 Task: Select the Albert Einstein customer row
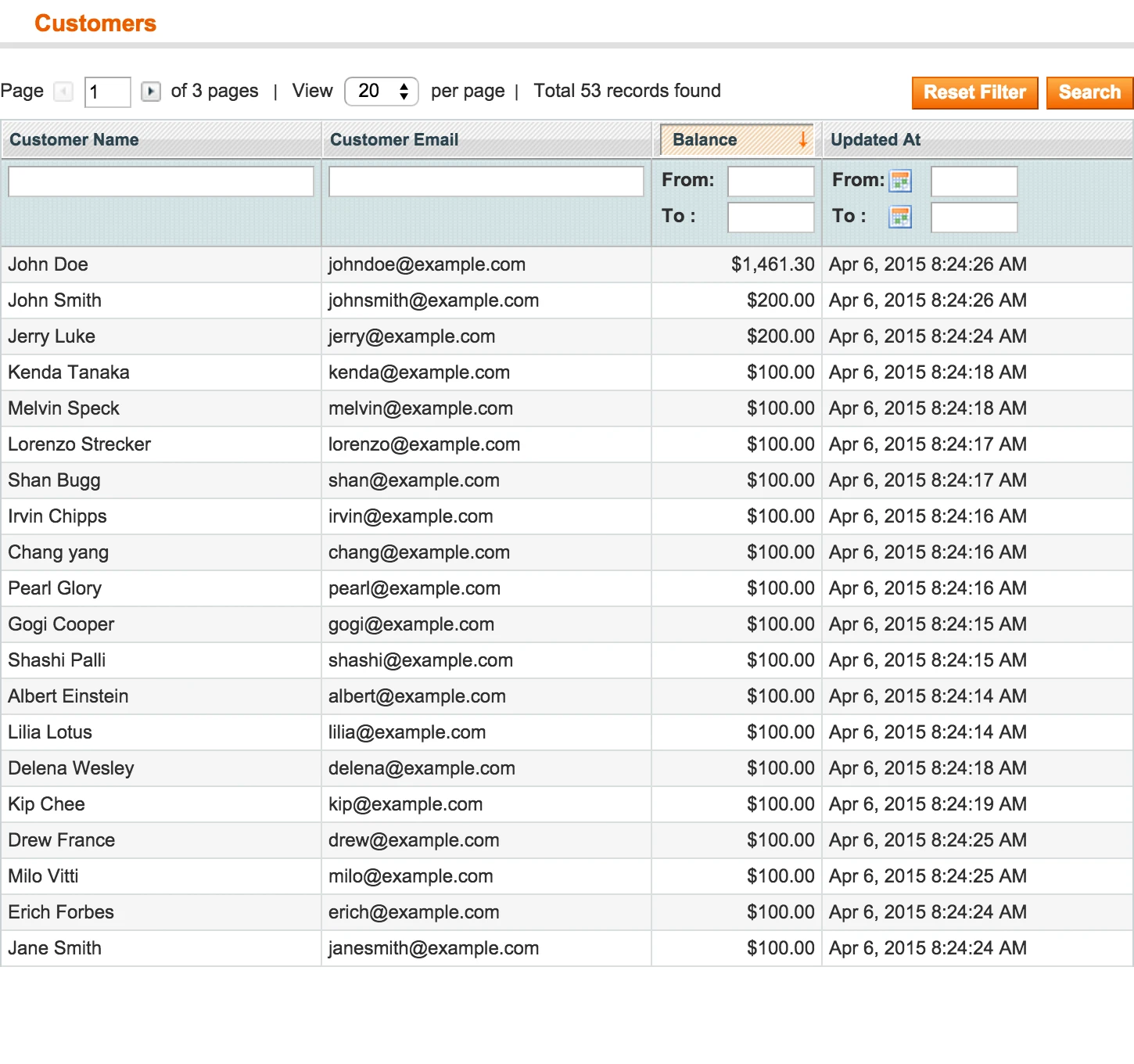coord(69,696)
